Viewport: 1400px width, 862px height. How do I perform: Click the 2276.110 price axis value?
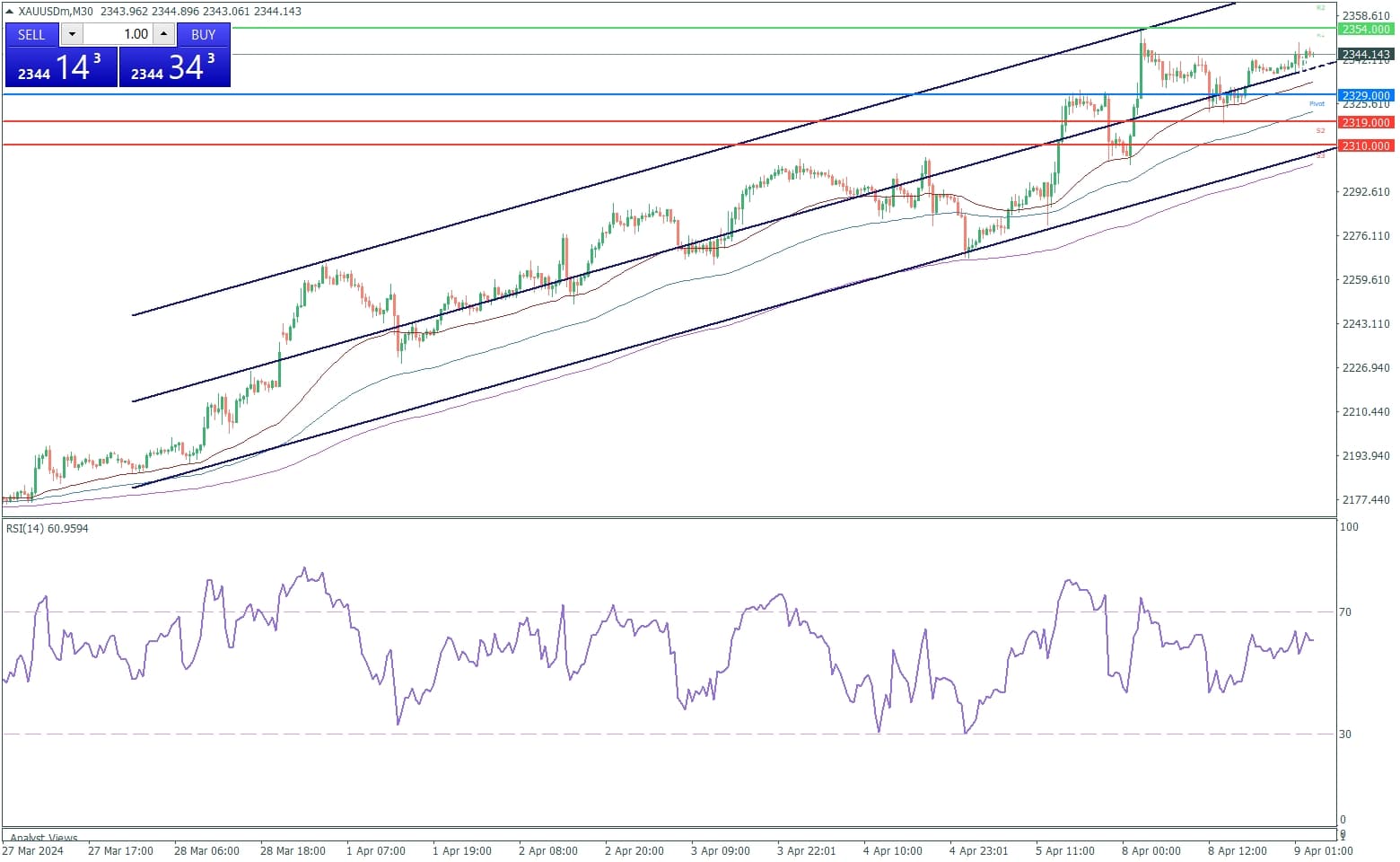pos(1366,236)
